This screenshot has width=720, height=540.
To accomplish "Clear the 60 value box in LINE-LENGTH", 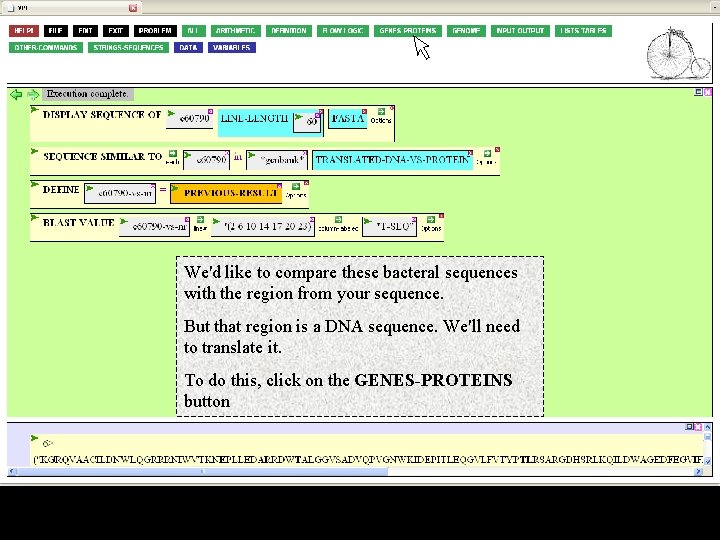I will pos(316,115).
